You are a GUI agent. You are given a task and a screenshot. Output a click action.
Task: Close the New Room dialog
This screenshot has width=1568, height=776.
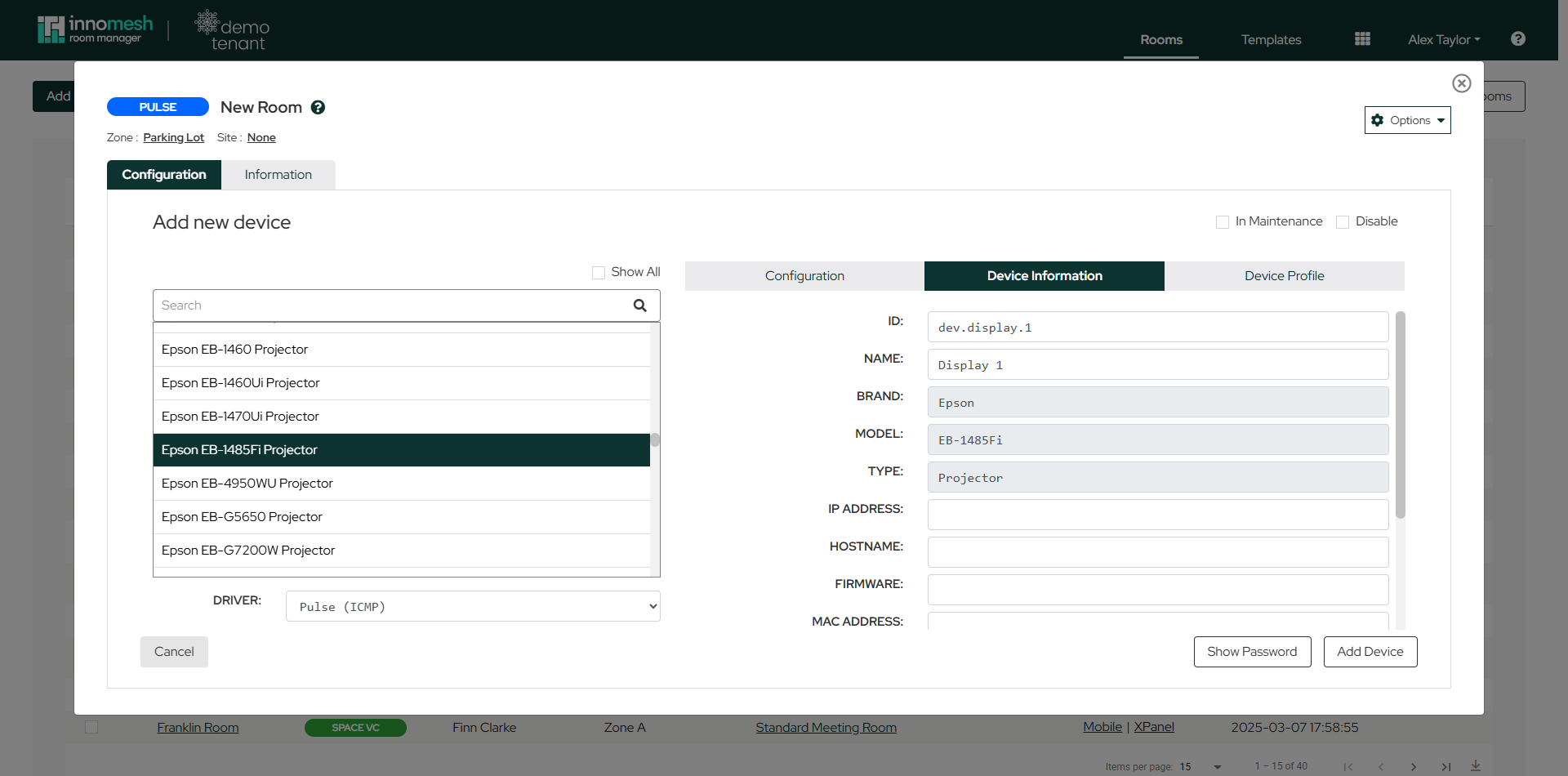pos(1462,83)
